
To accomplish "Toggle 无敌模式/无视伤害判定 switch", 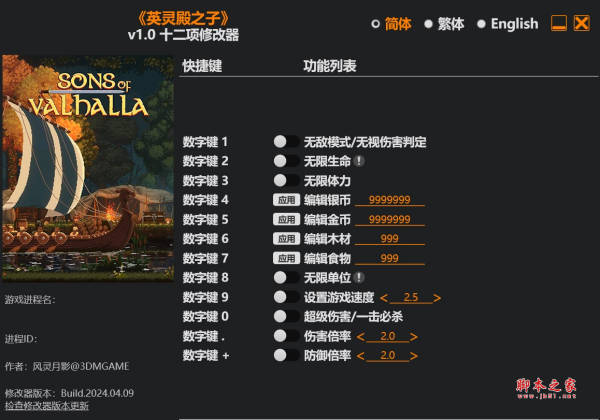I will (x=286, y=142).
